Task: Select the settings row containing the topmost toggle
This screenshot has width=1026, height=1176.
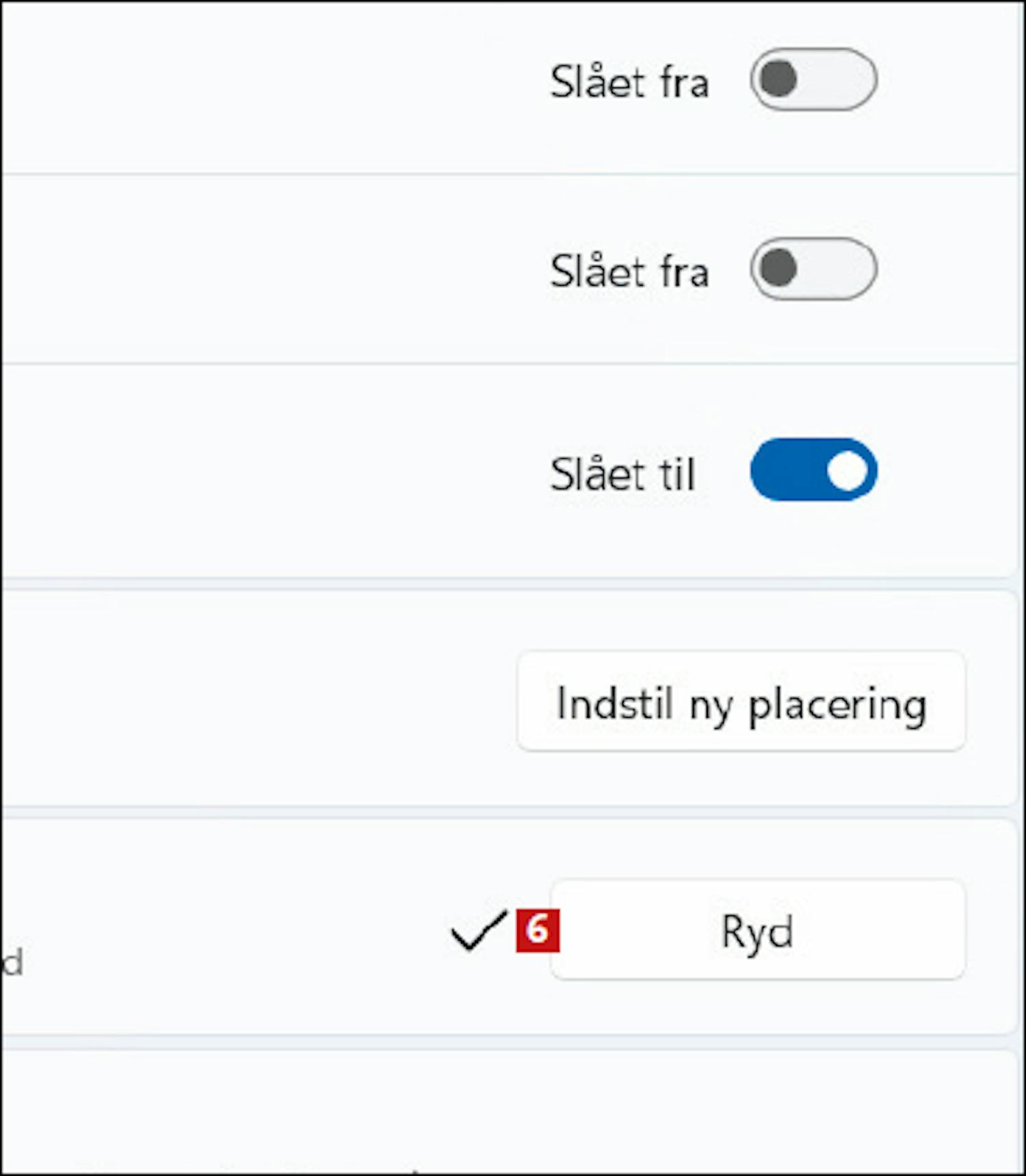Action: [510, 88]
